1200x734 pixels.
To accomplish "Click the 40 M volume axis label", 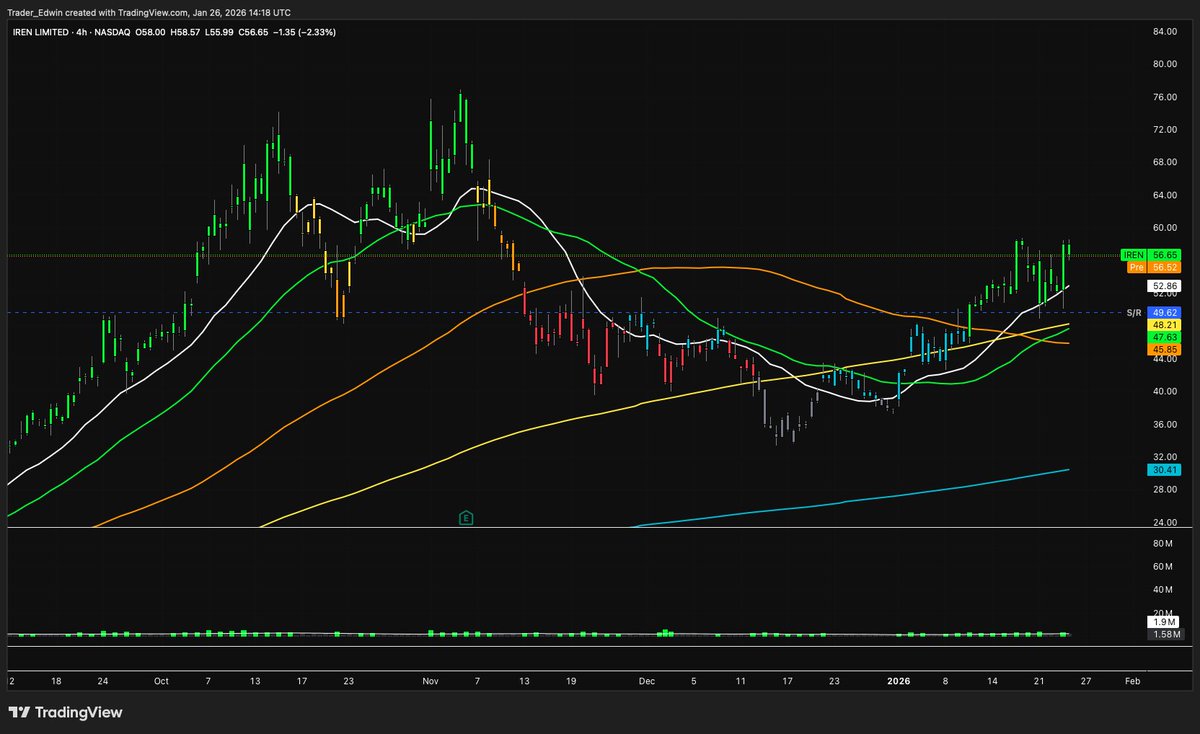I will (x=1163, y=591).
